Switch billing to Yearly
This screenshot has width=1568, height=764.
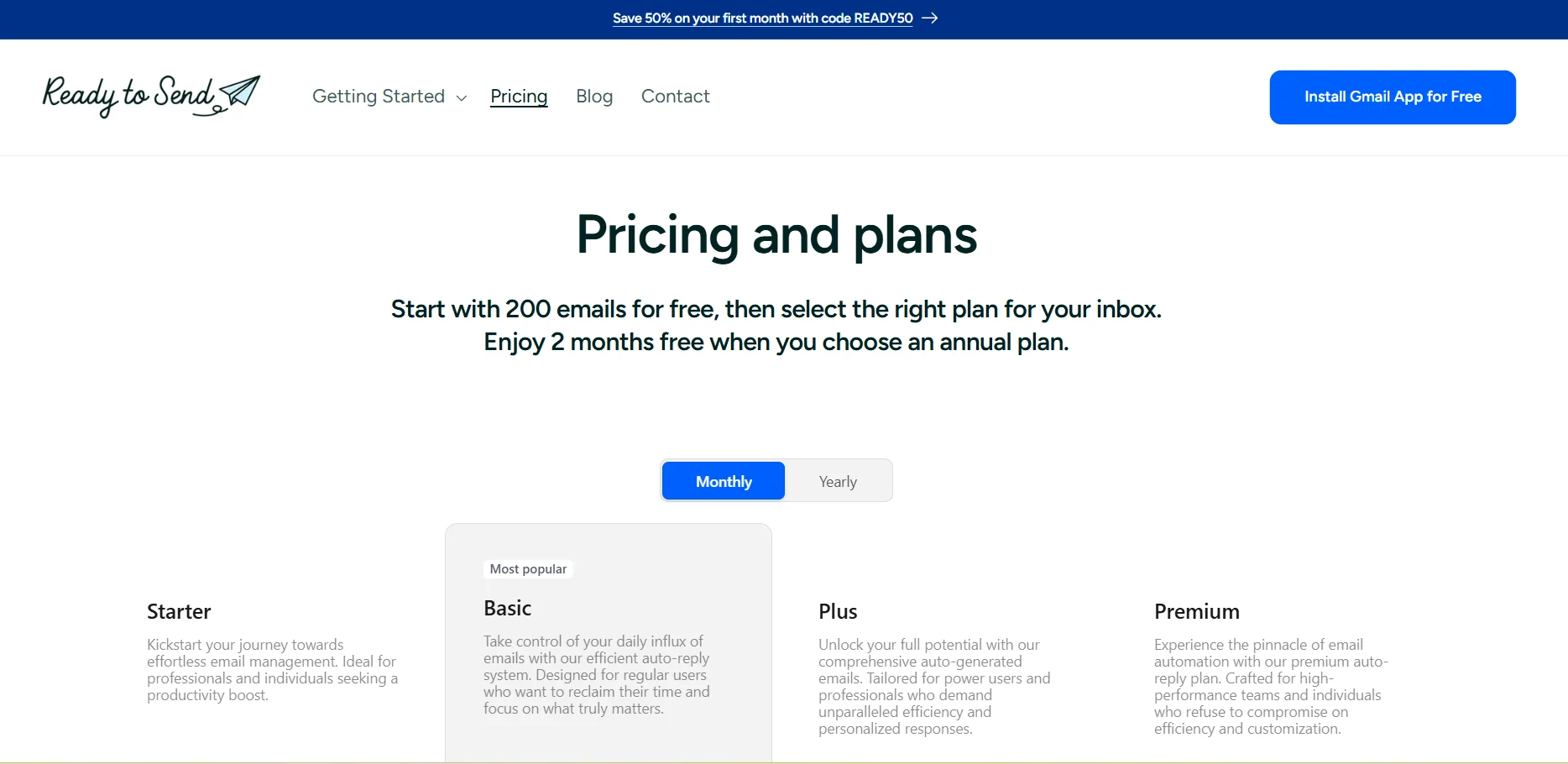pos(838,481)
